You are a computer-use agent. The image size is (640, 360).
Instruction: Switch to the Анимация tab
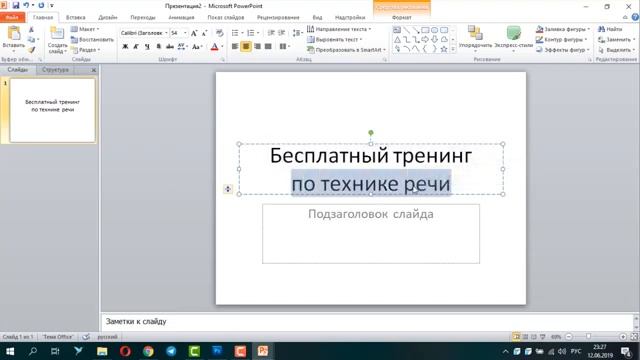pyautogui.click(x=181, y=17)
